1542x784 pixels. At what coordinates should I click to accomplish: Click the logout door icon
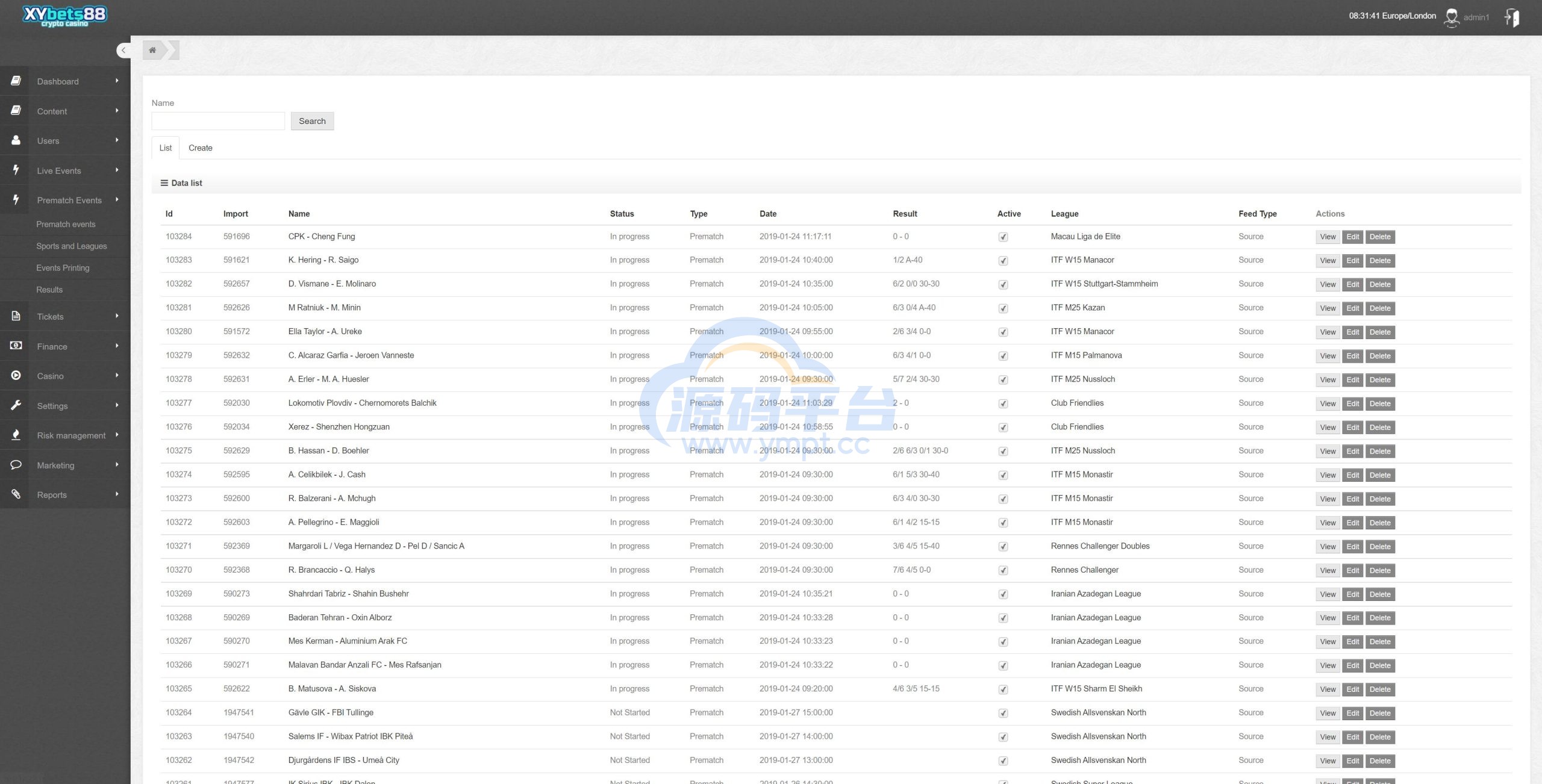pyautogui.click(x=1512, y=17)
